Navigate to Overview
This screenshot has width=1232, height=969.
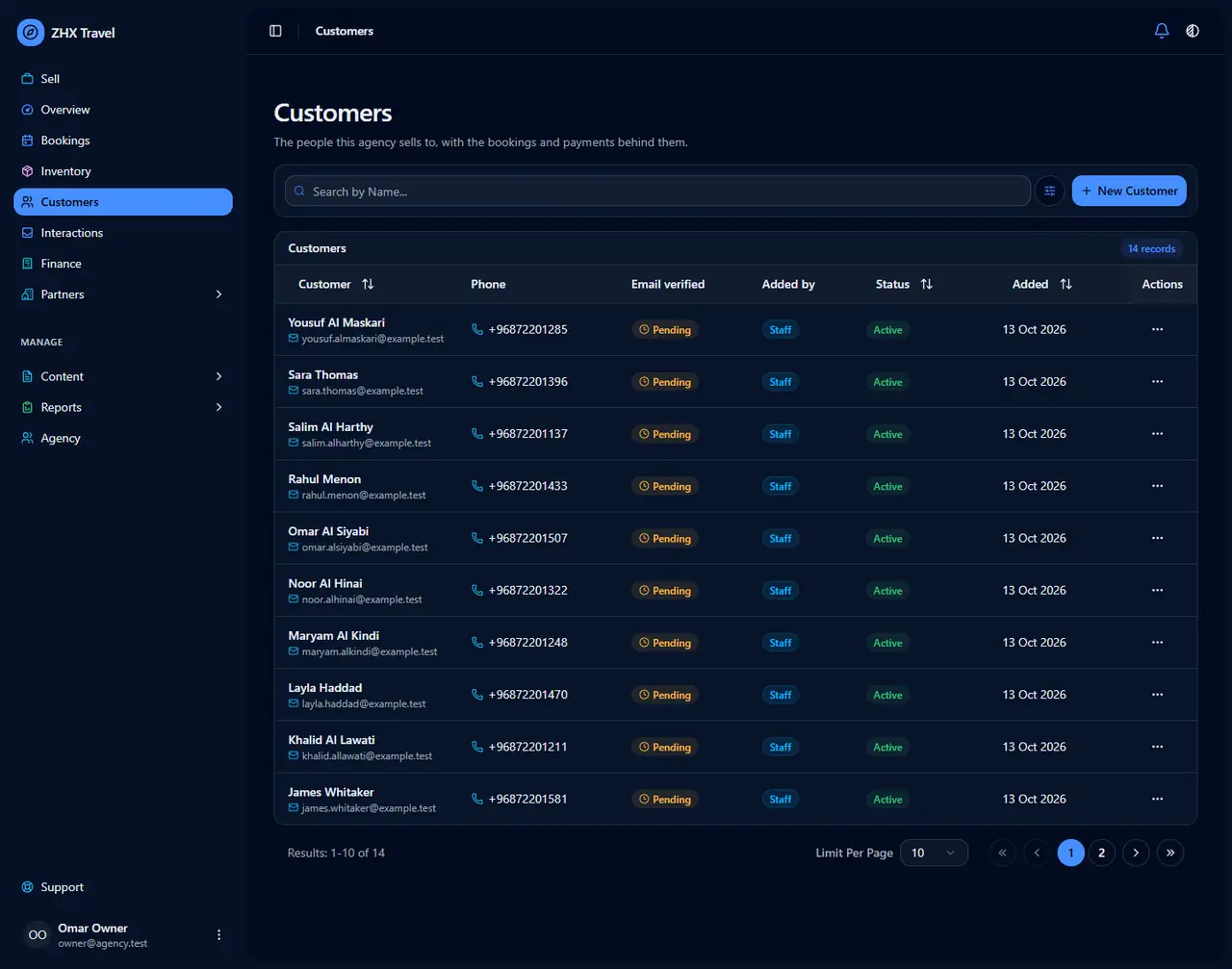pos(123,110)
